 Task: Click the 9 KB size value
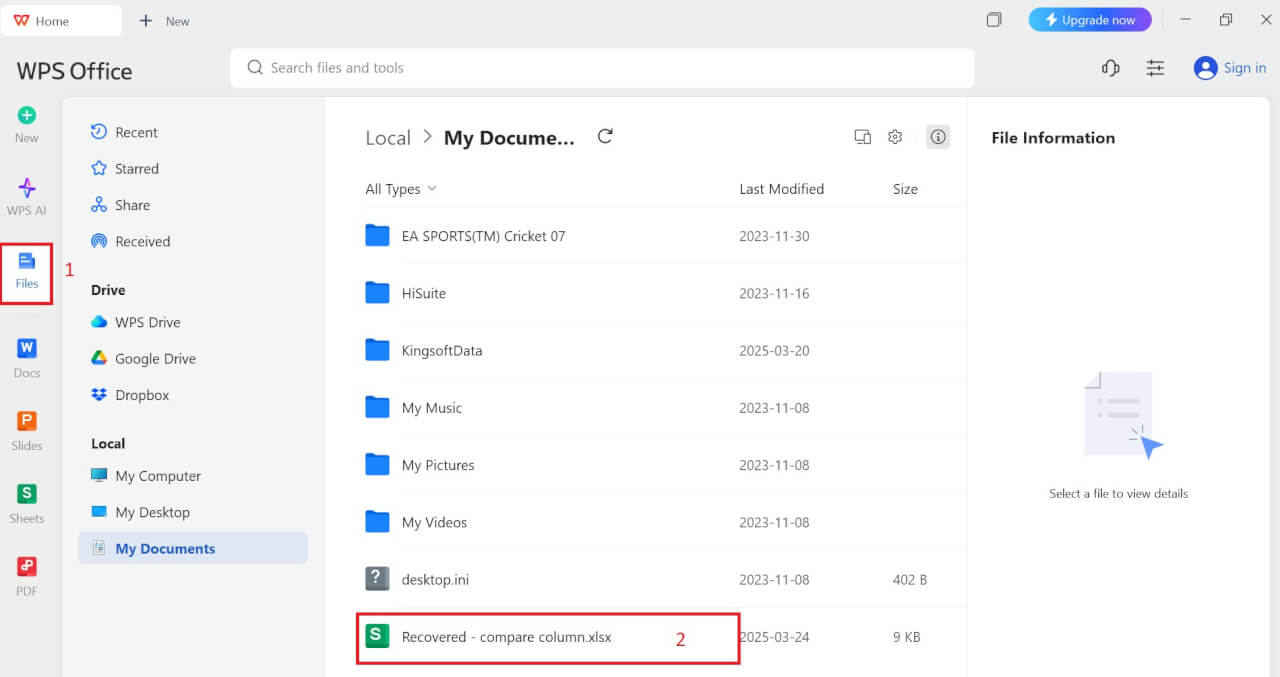click(x=906, y=637)
